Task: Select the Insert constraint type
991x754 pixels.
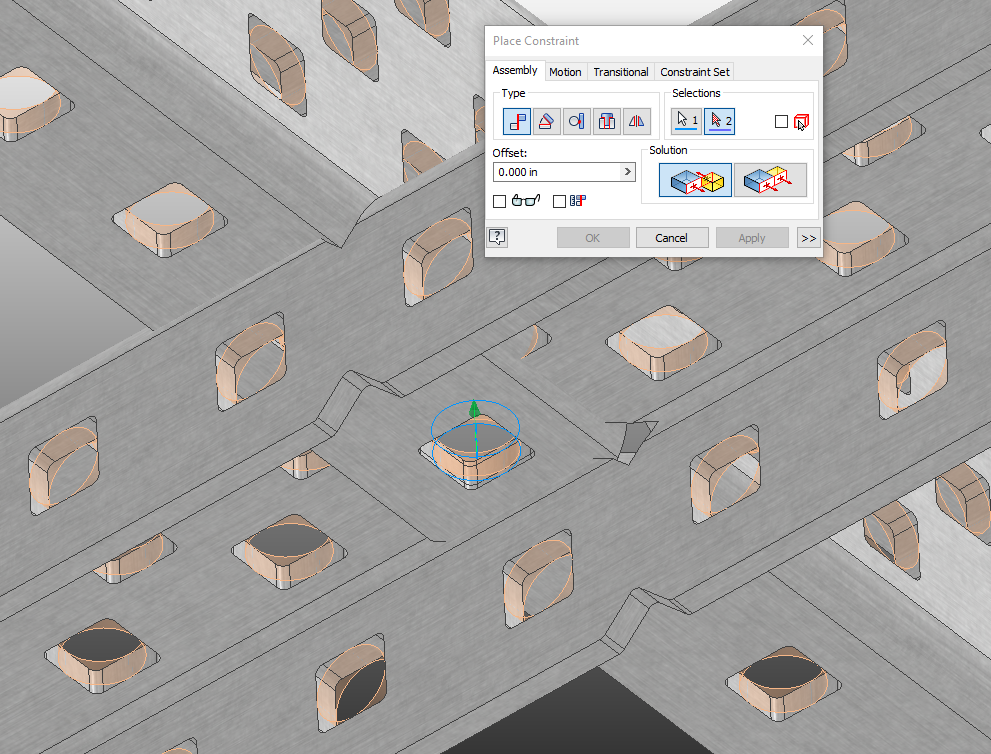Action: (x=607, y=121)
